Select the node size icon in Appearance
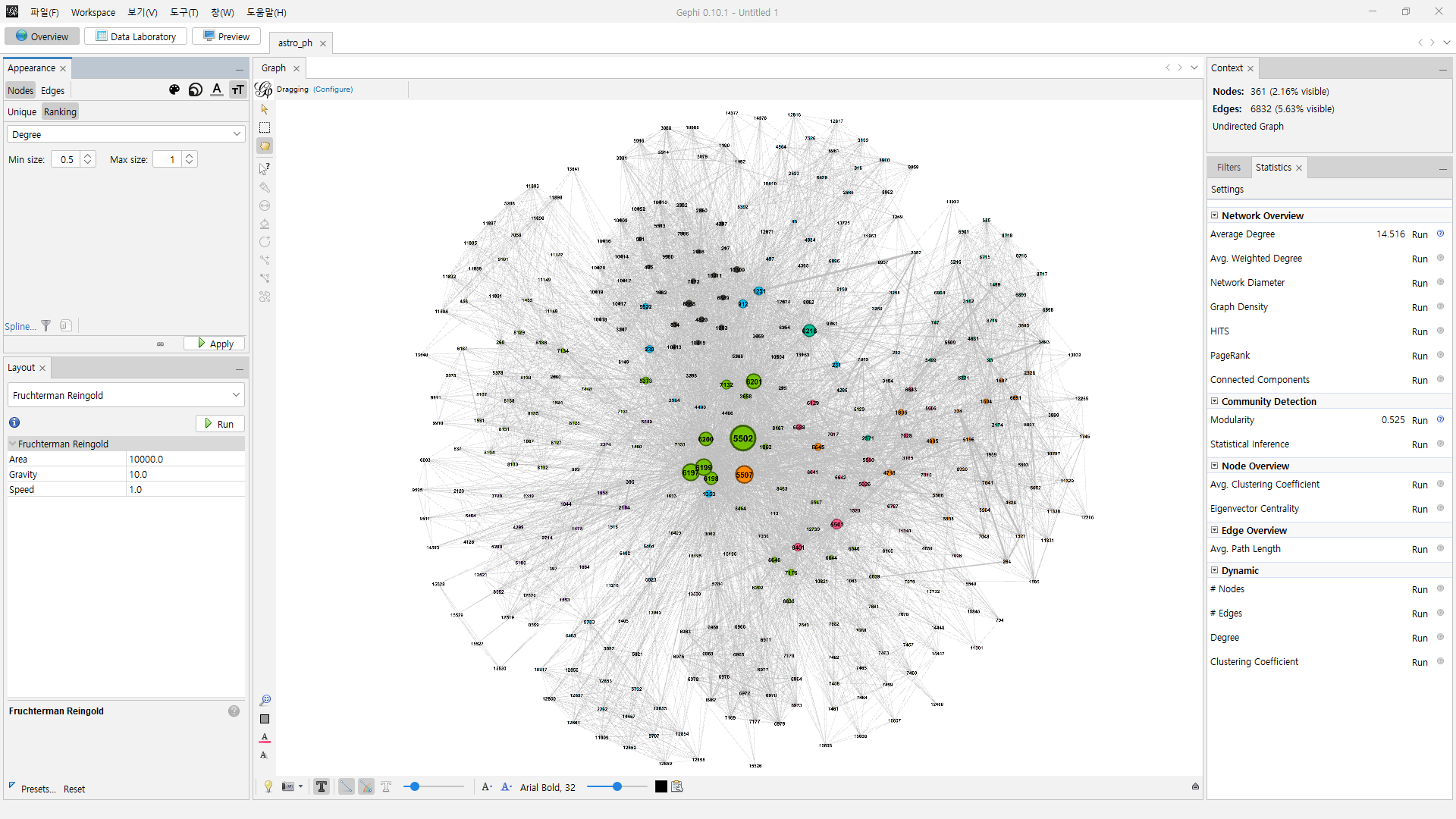The height and width of the screenshot is (819, 1456). point(196,89)
